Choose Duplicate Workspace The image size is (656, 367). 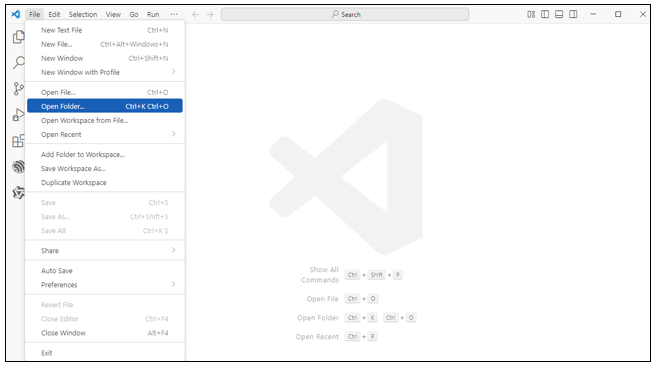point(105,182)
